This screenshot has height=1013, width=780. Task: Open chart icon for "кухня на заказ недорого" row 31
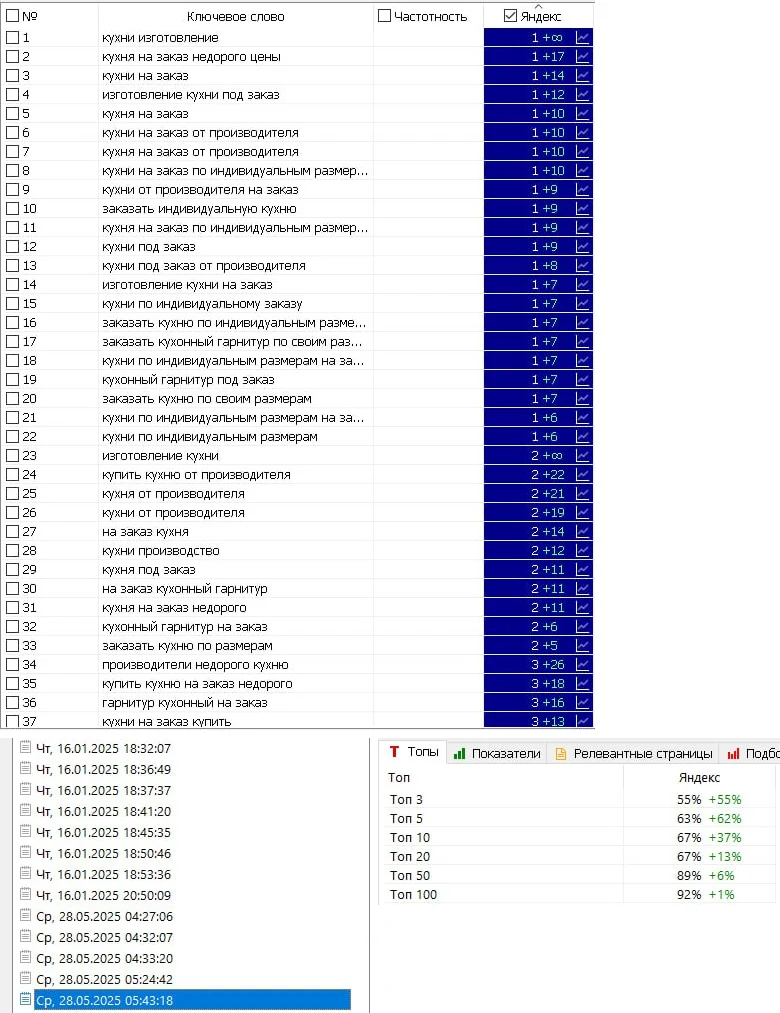(x=582, y=608)
